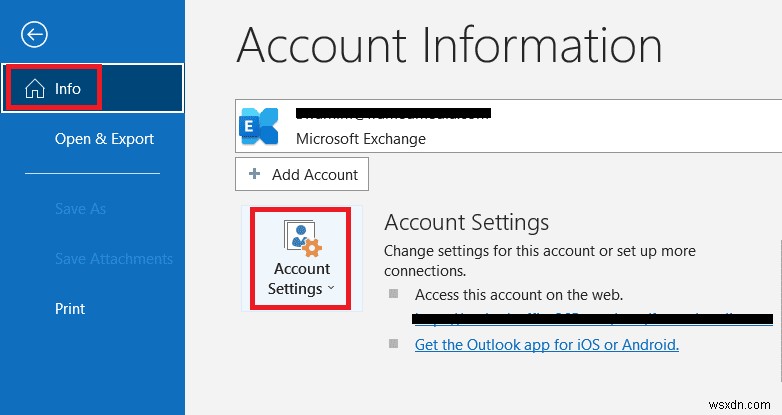Viewport: 782px width, 415px height.
Task: Click the home icon beside Info
Action: click(34, 89)
